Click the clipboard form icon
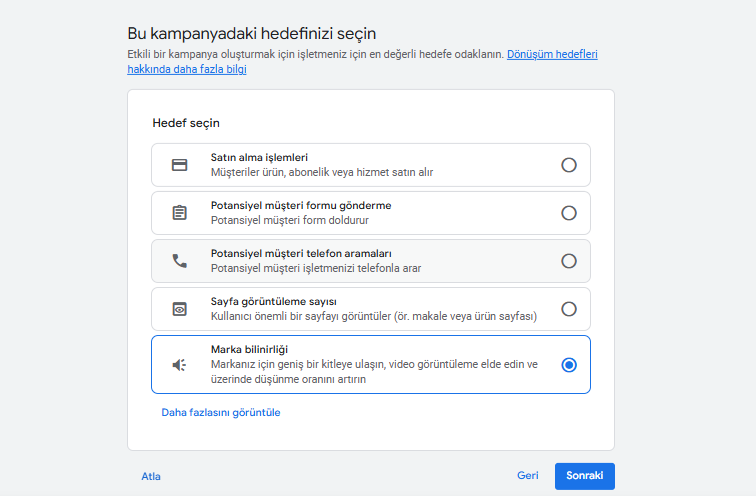756x496 pixels. click(x=179, y=213)
